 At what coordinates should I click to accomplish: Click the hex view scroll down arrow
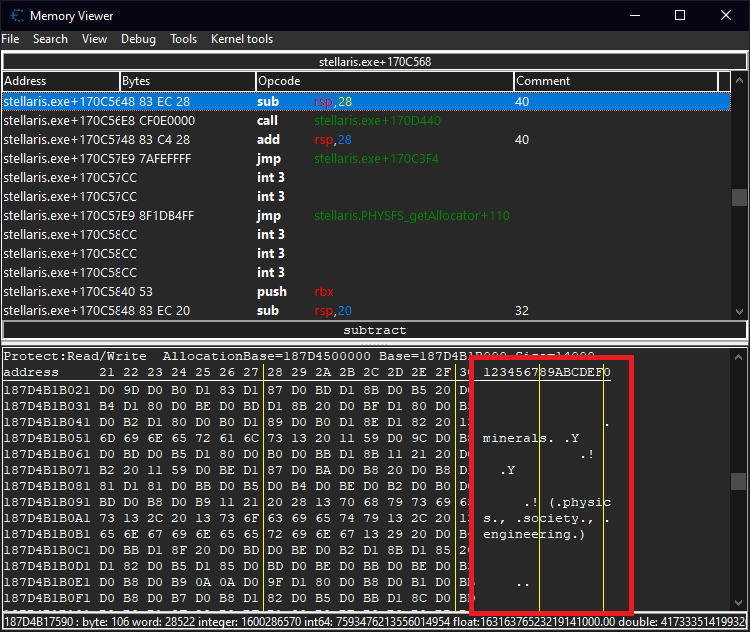tap(739, 602)
